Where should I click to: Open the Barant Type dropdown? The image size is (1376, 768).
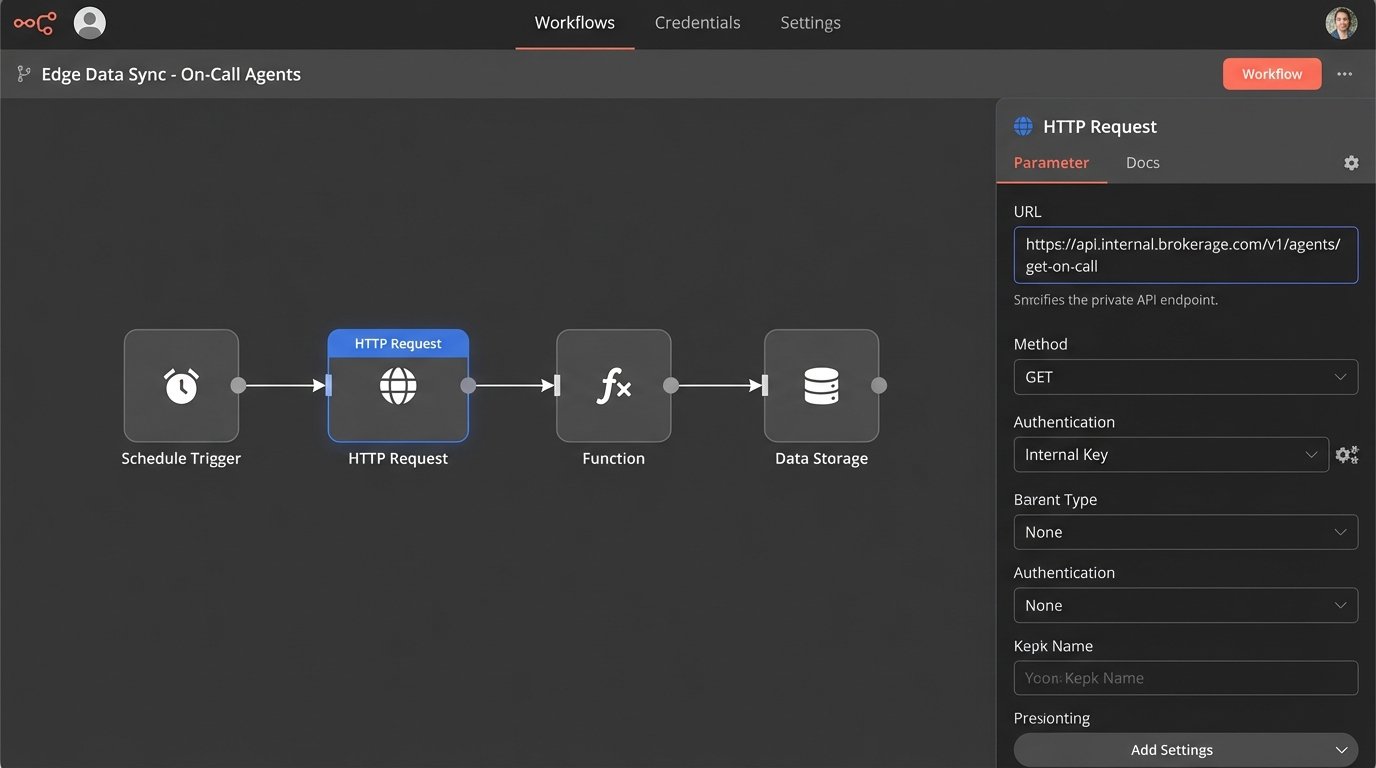(x=1185, y=532)
